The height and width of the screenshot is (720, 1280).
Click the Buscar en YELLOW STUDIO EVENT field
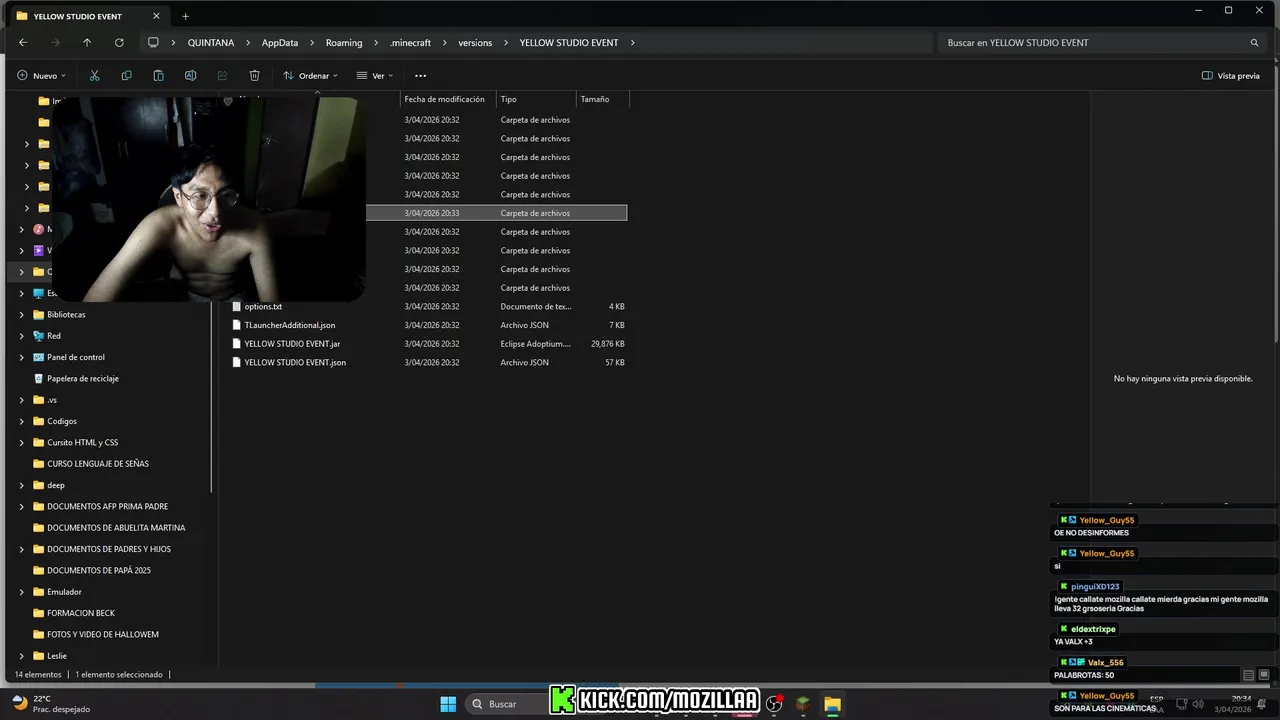[x=1104, y=42]
